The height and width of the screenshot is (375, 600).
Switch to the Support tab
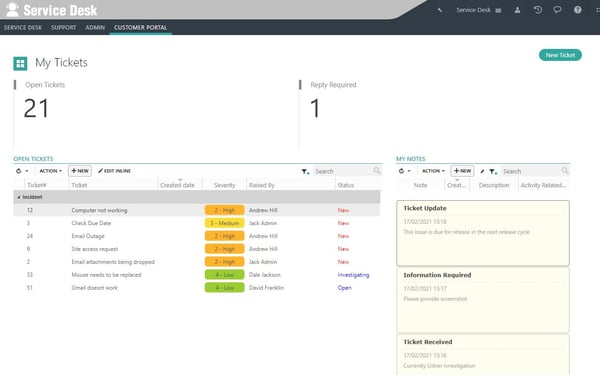coord(64,28)
